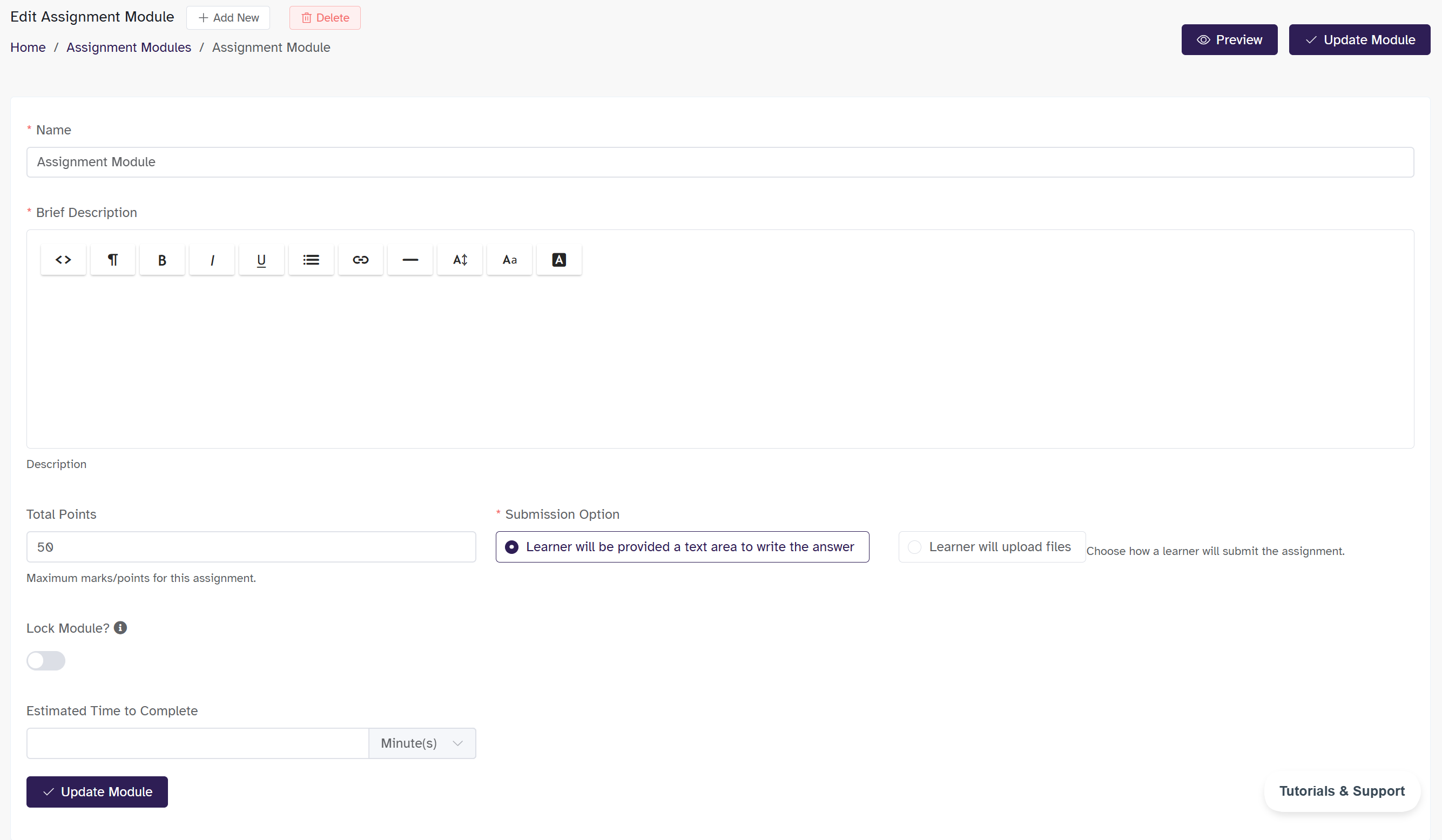Open the line height tool
1442x840 pixels.
[x=460, y=260]
